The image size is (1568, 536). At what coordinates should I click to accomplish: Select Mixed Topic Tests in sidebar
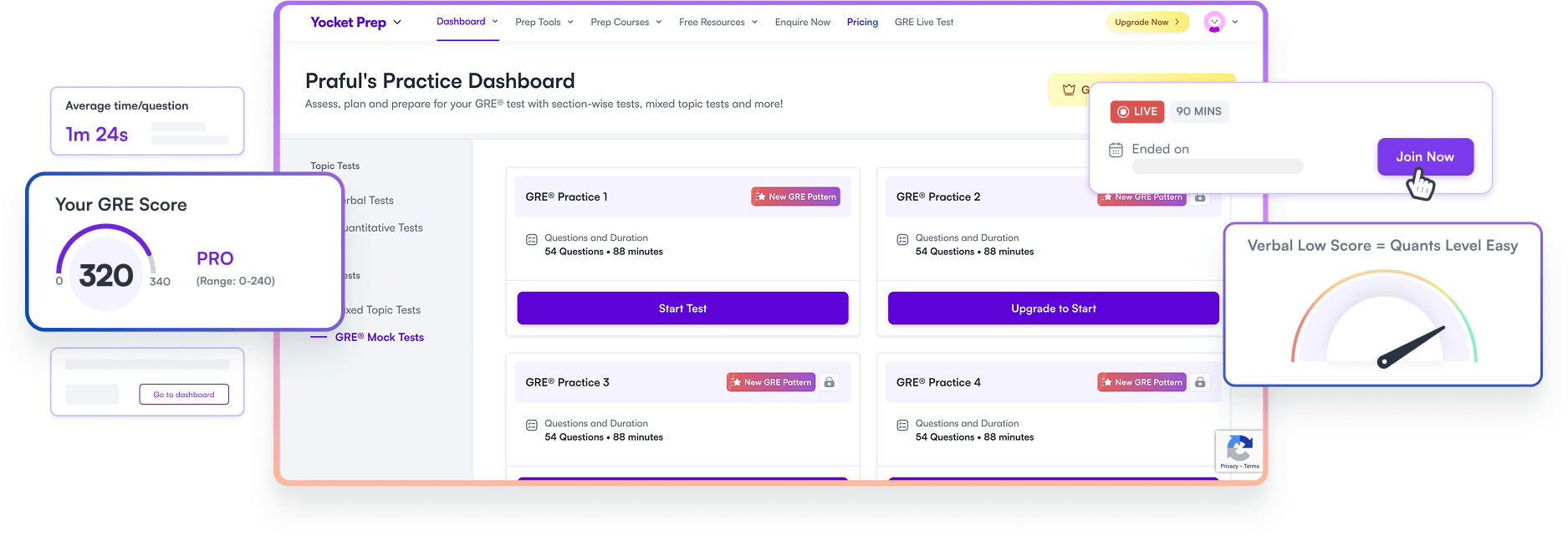pyautogui.click(x=383, y=310)
